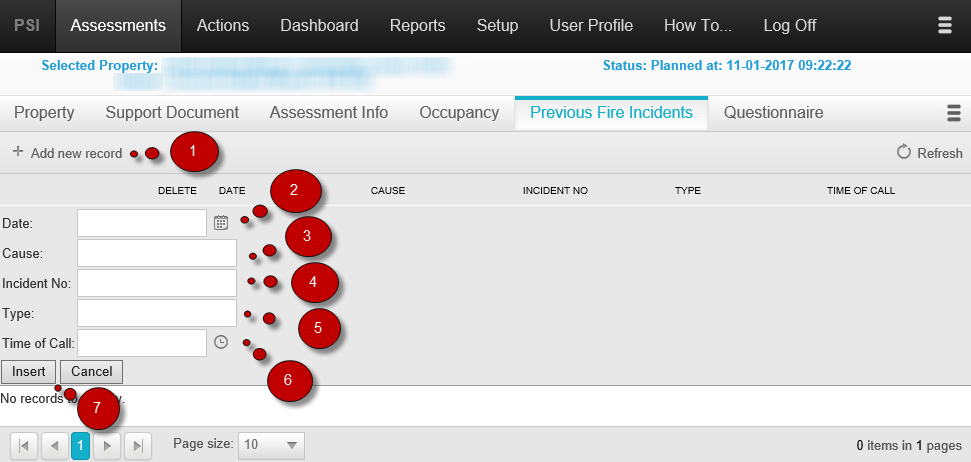Click into the Cause input field
This screenshot has height=462, width=971.
[157, 253]
